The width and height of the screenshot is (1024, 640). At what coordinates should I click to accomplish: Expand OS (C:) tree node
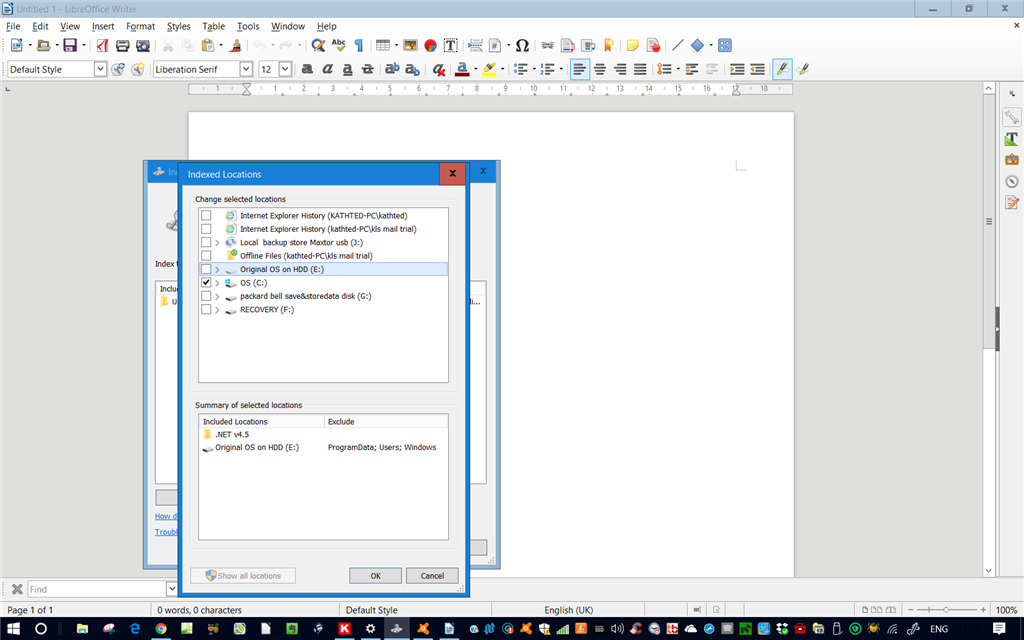pyautogui.click(x=217, y=283)
